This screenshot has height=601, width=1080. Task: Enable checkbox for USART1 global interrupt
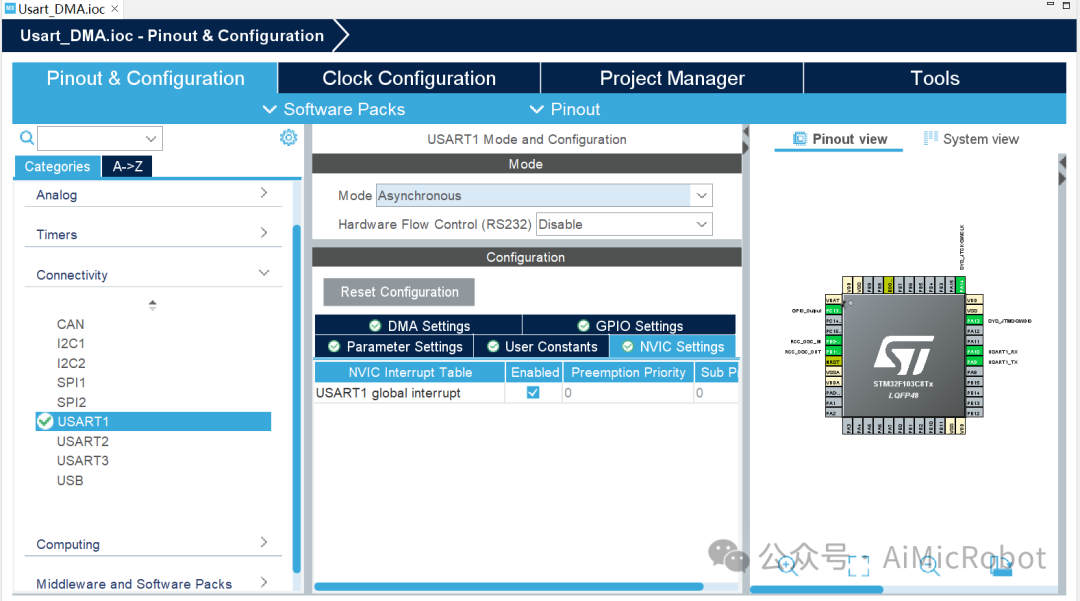[533, 392]
